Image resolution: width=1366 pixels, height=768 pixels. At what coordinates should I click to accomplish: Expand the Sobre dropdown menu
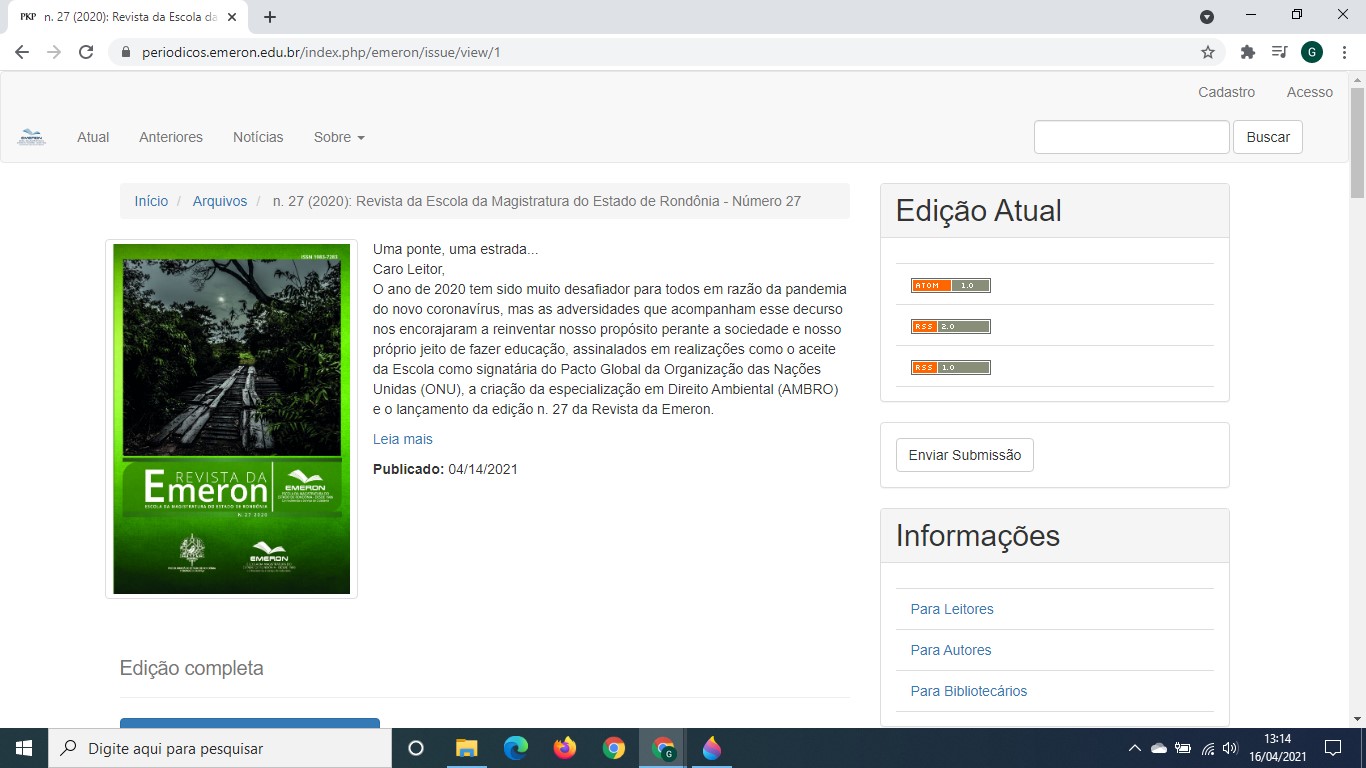[x=339, y=137]
